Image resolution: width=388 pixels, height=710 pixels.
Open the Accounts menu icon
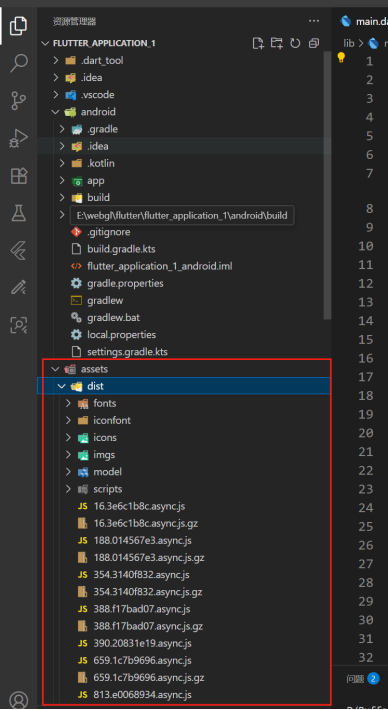click(19, 700)
